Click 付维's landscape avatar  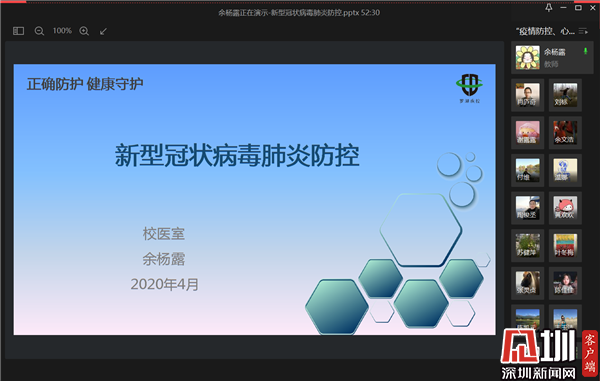[528, 170]
